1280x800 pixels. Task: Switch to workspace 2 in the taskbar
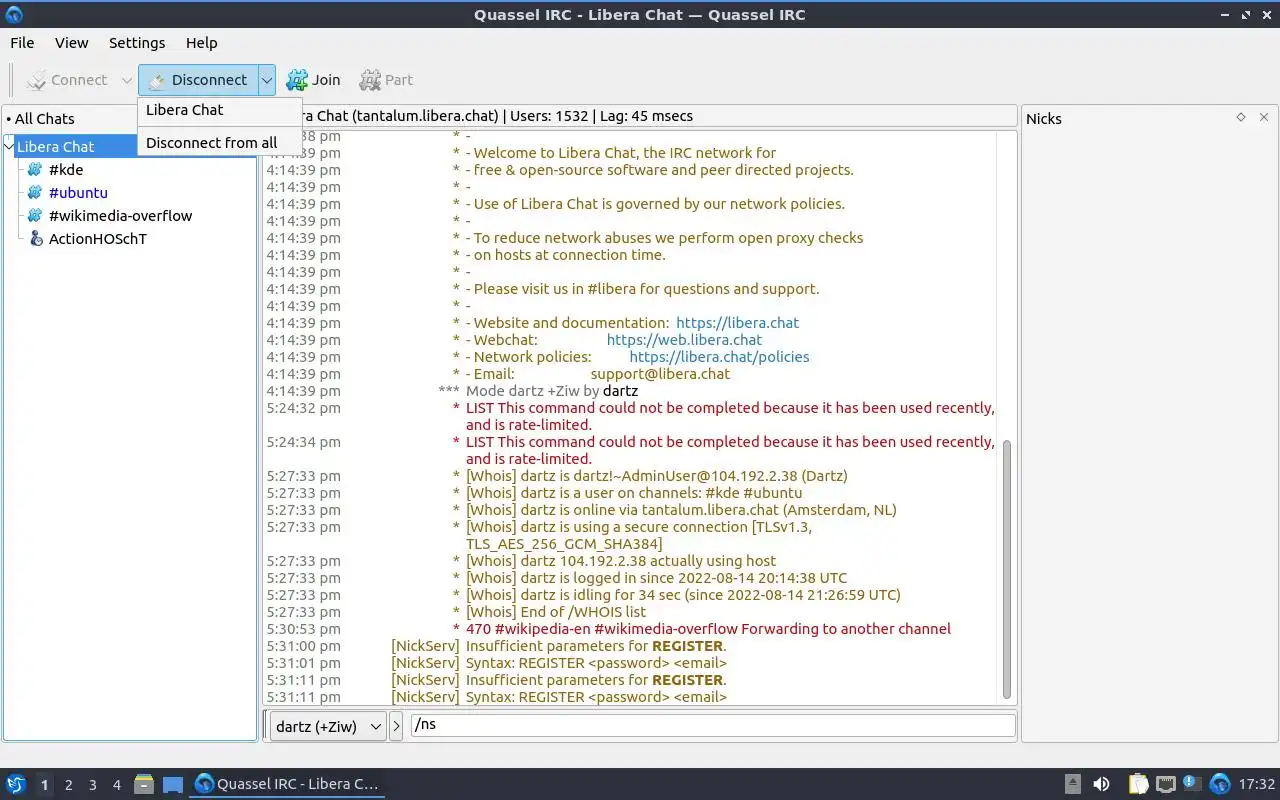[x=68, y=785]
